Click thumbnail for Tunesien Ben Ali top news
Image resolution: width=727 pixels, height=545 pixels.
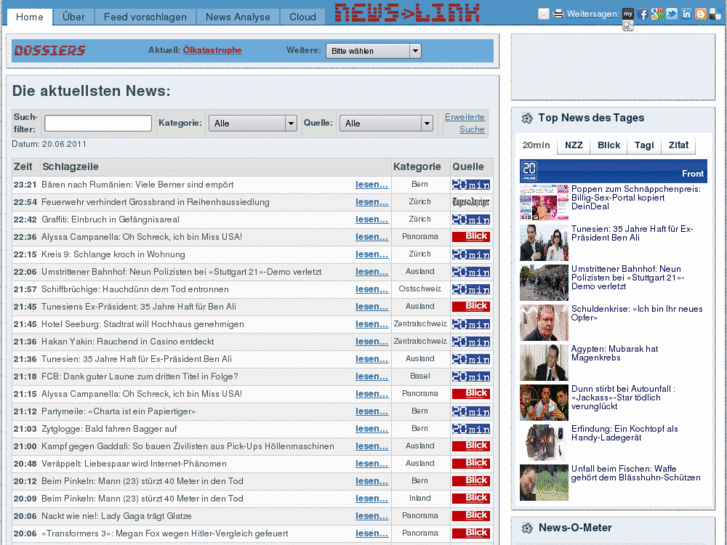coord(544,243)
